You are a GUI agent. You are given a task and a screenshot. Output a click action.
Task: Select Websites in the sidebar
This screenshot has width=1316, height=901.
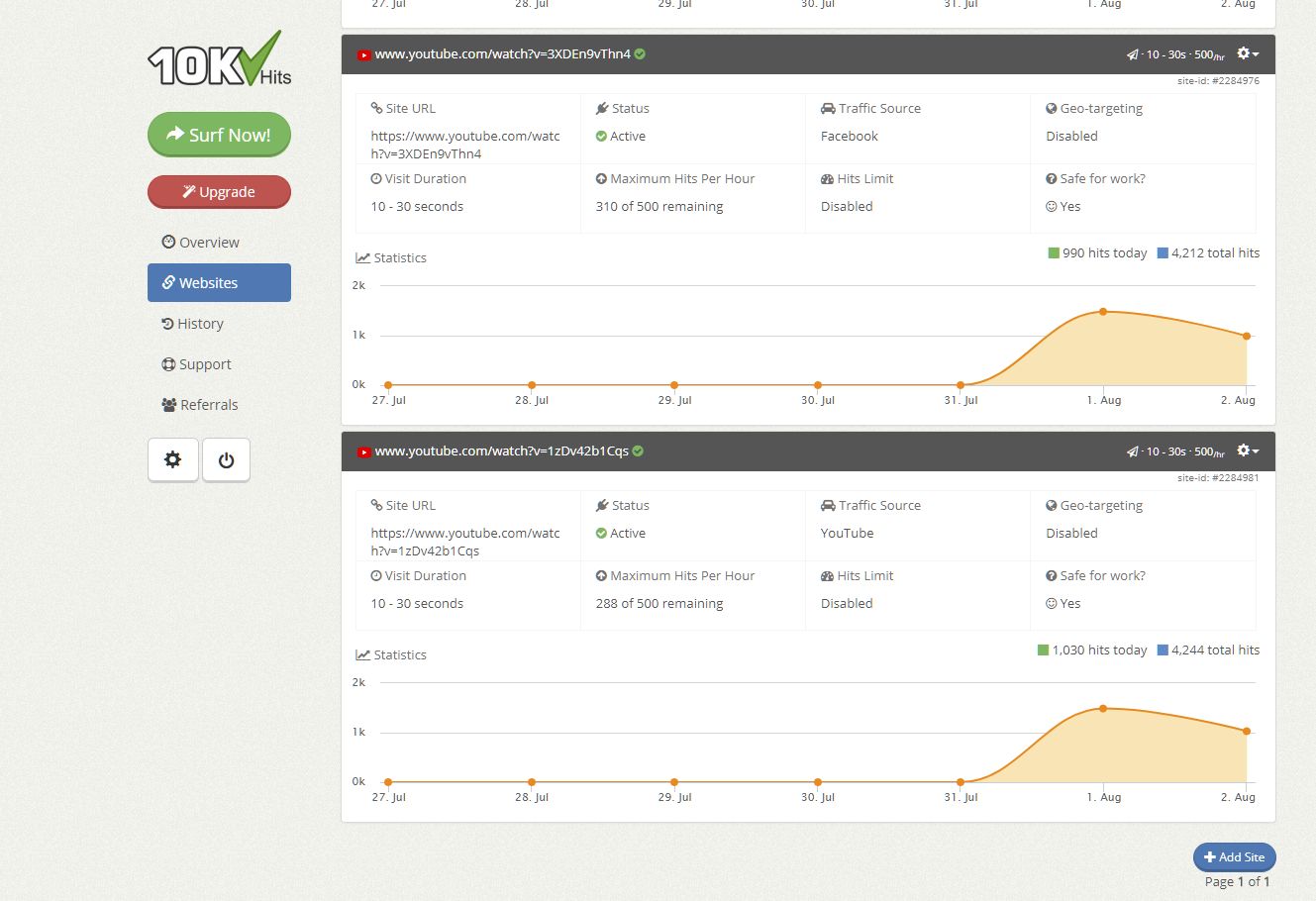pos(219,282)
